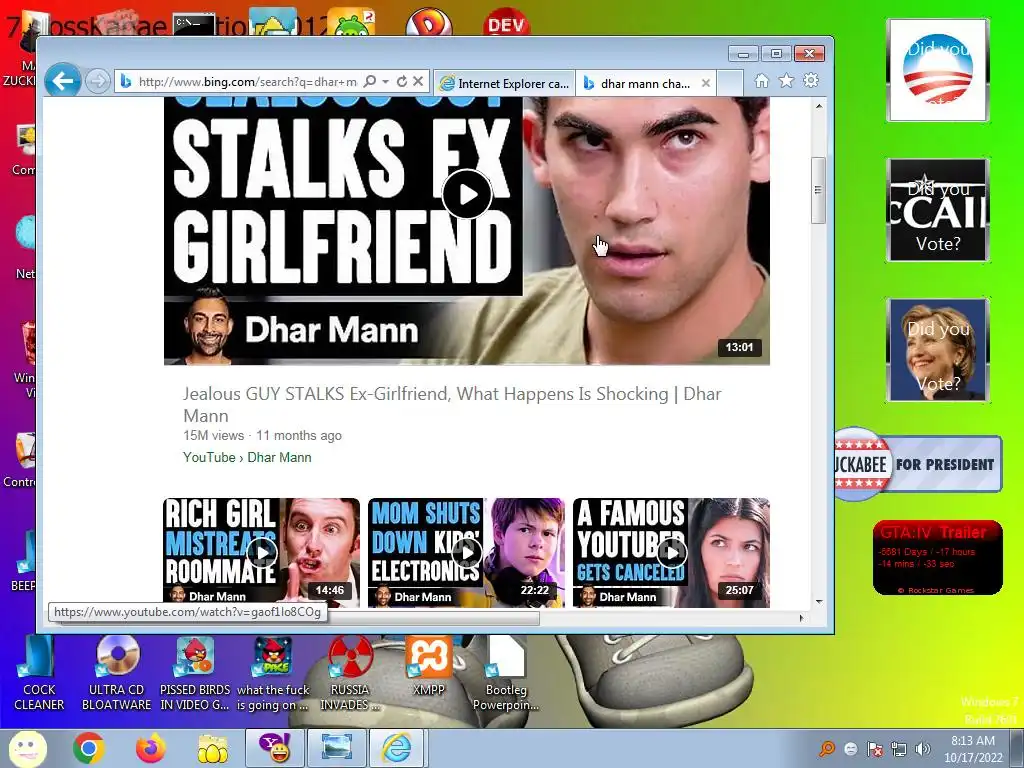
Task: Minimize the Internet Explorer window
Action: (743, 54)
